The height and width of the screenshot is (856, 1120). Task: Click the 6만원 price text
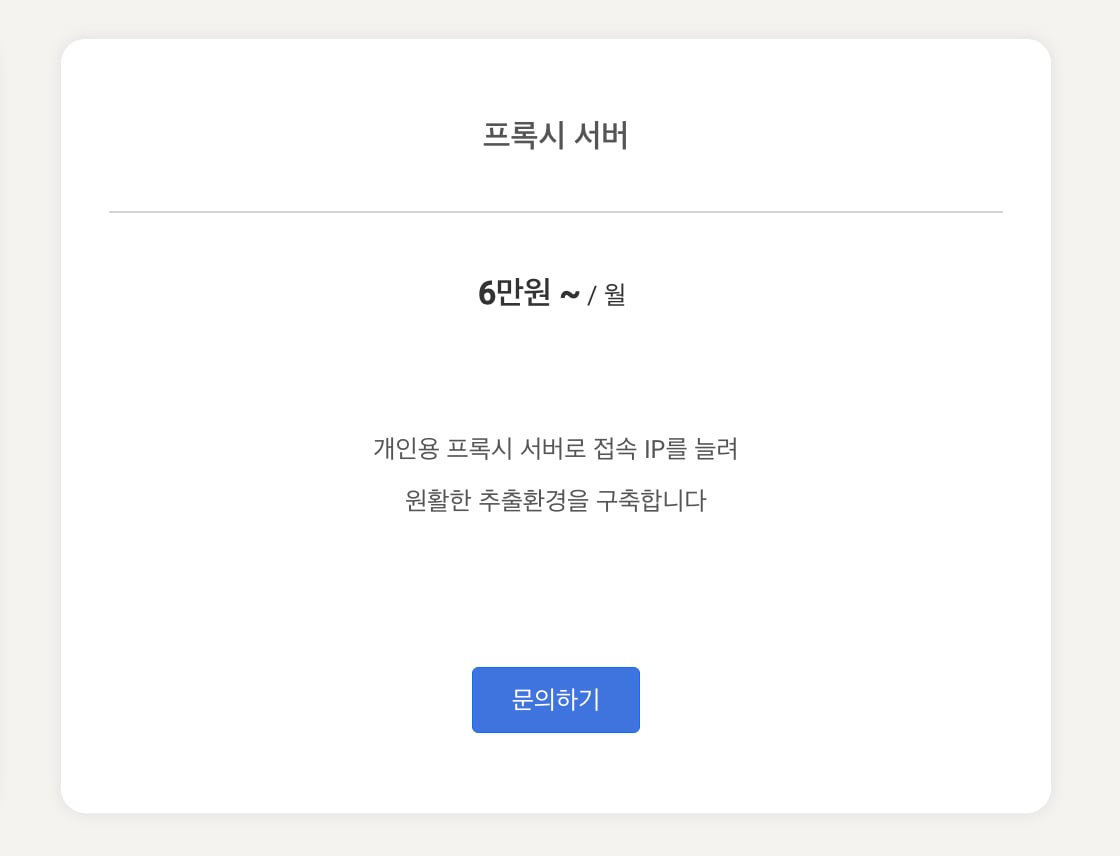click(x=514, y=294)
